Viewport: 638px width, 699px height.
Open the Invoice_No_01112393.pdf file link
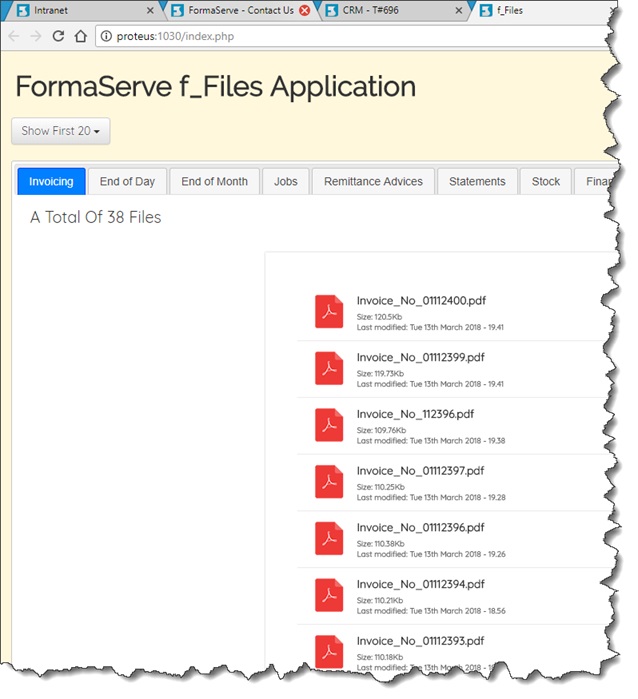click(420, 641)
